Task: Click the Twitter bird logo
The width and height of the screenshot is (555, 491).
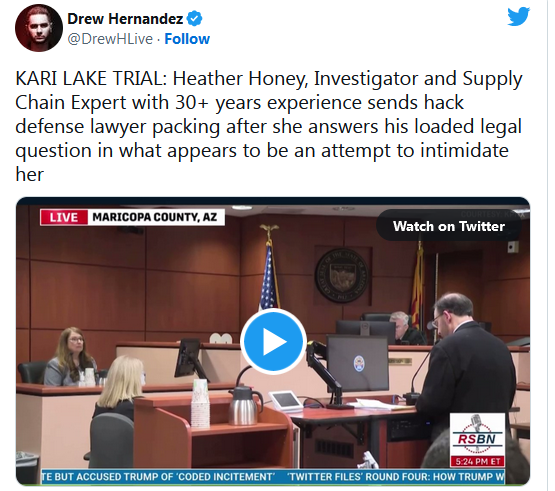Action: [518, 16]
